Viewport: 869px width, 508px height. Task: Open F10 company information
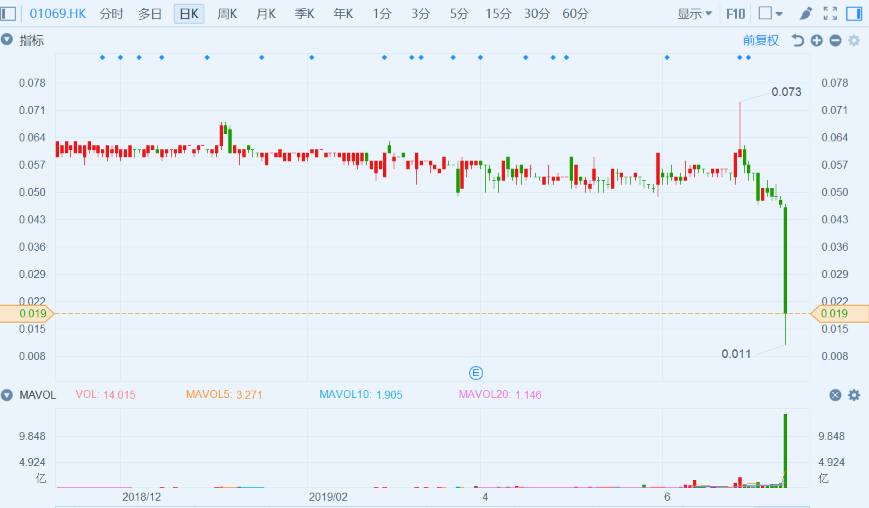pyautogui.click(x=735, y=13)
